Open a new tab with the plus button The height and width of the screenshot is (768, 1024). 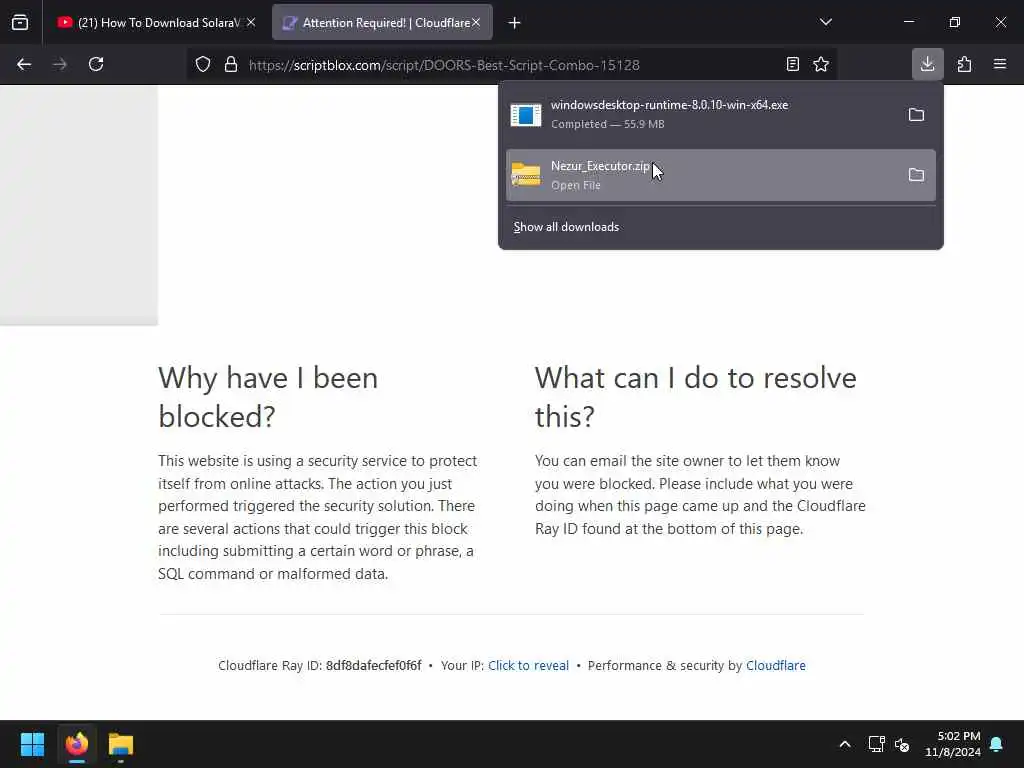pos(515,23)
